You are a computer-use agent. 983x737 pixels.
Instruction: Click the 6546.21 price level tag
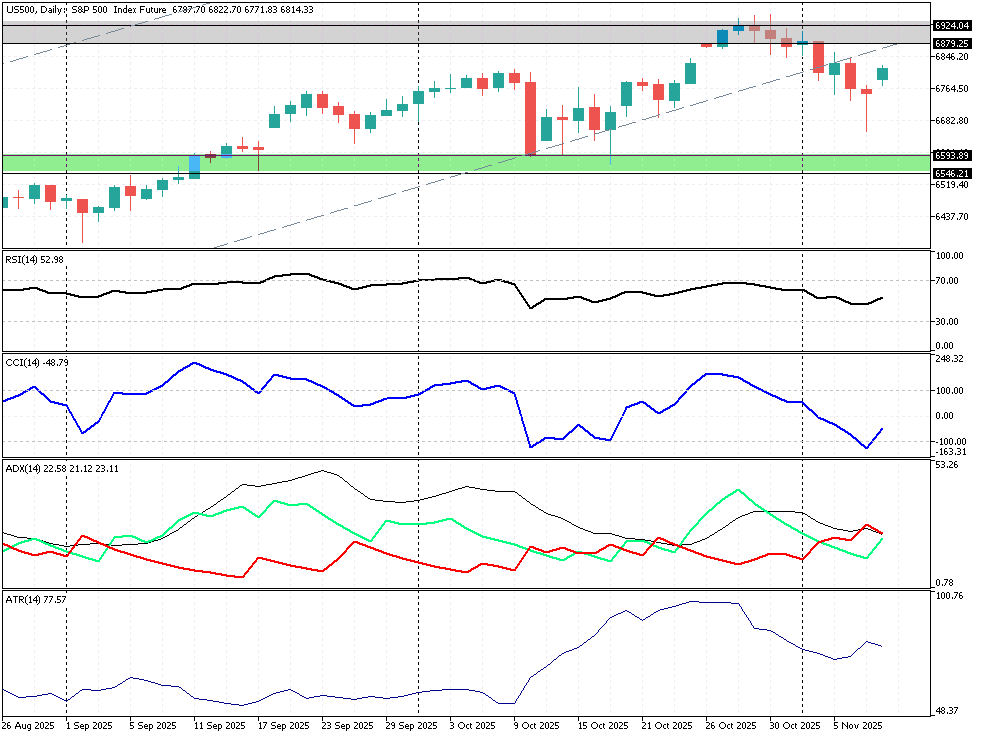[952, 172]
